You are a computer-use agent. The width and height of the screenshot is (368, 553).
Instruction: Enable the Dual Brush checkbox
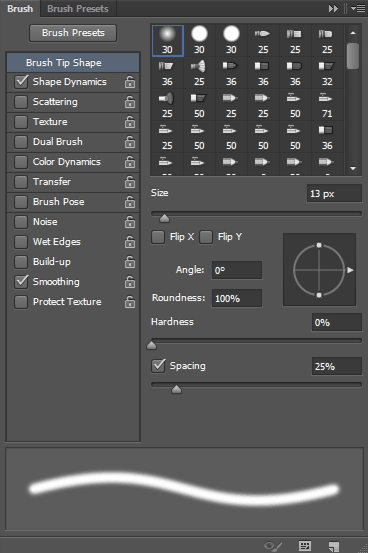(21, 142)
